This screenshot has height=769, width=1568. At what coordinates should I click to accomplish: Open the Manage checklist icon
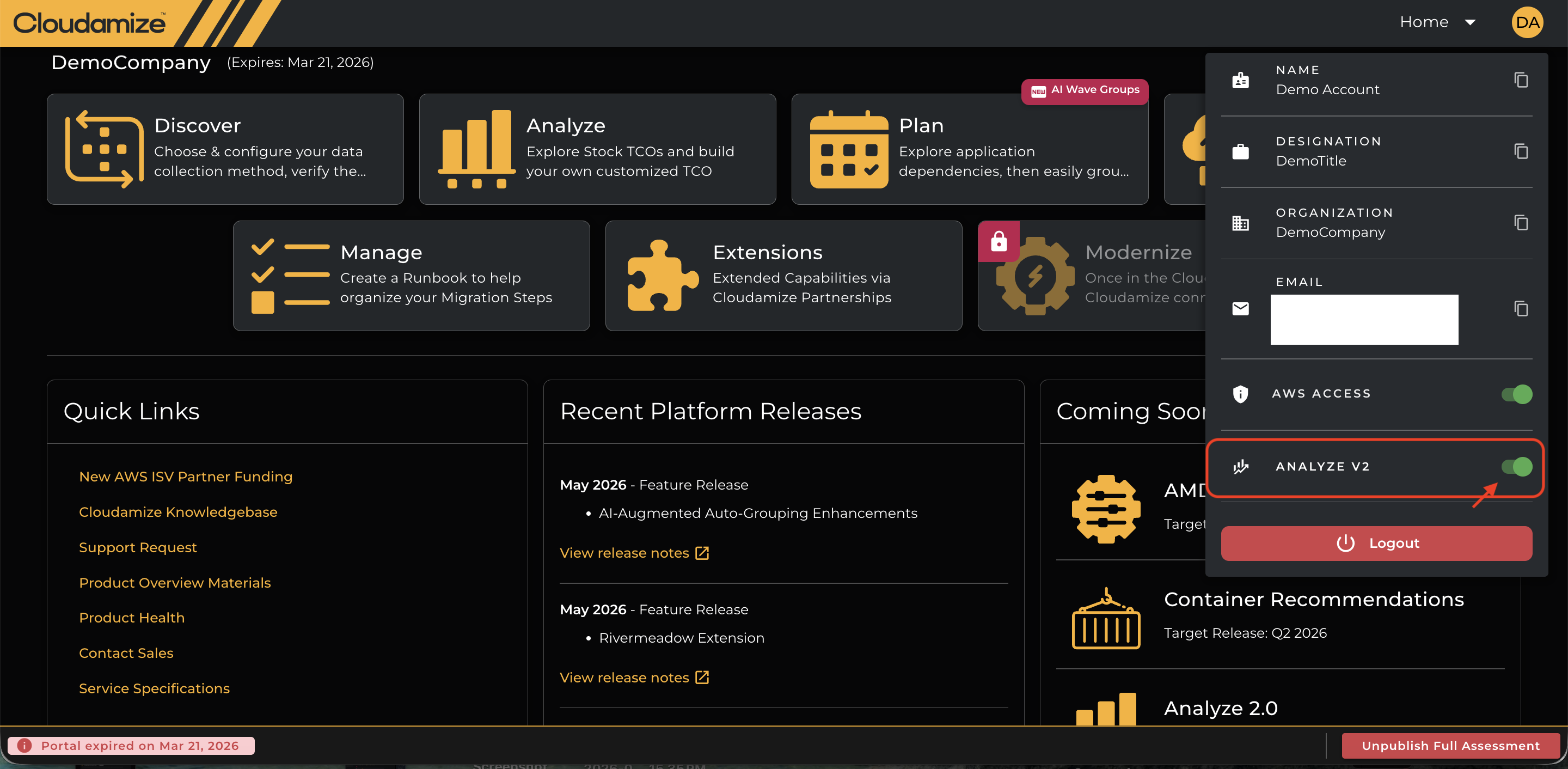coord(290,276)
